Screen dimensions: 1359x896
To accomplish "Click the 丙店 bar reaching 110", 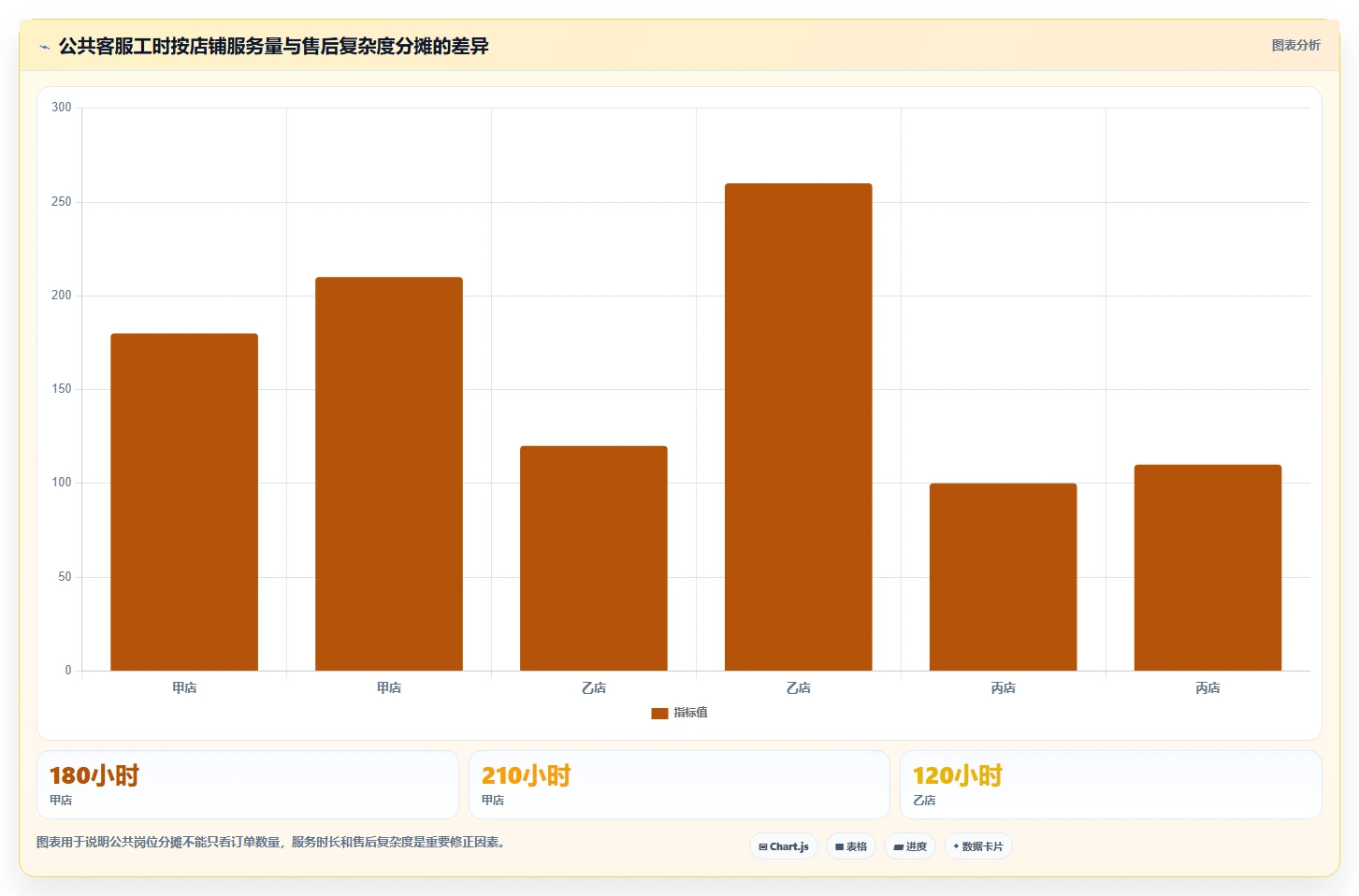I will tap(1208, 568).
